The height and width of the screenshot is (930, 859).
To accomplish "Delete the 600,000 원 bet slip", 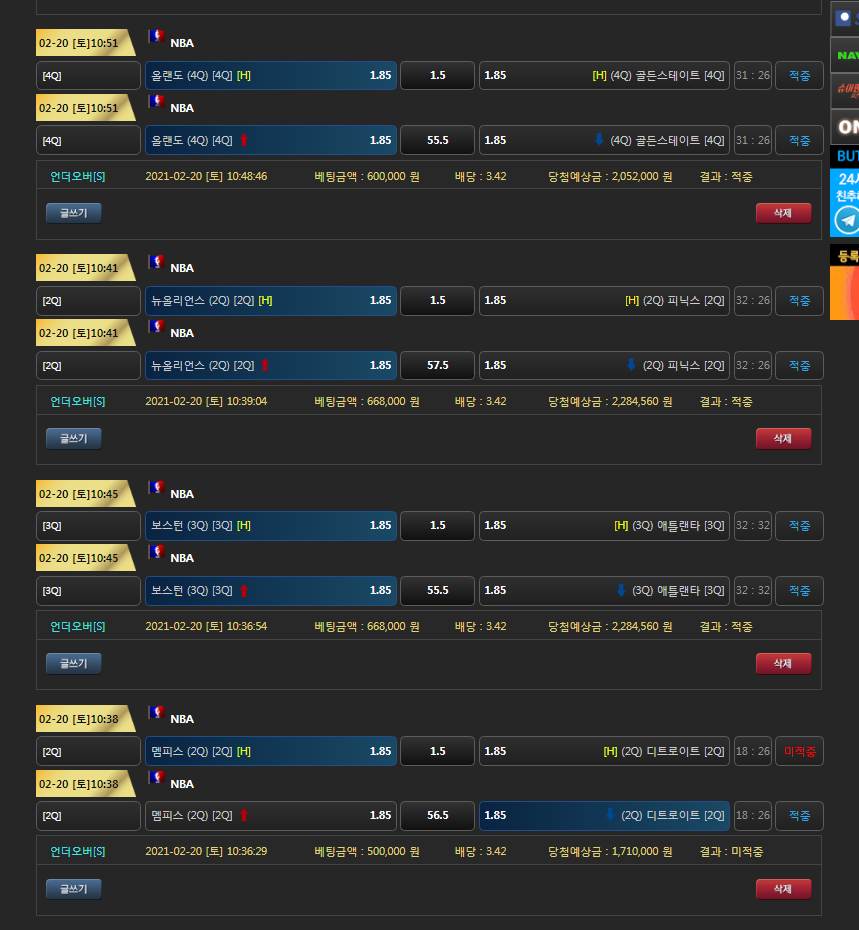I will click(x=783, y=213).
